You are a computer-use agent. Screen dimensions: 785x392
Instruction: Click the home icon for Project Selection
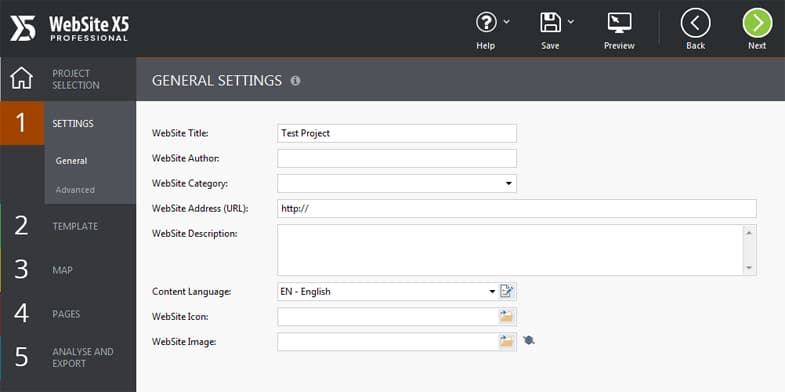[x=22, y=79]
